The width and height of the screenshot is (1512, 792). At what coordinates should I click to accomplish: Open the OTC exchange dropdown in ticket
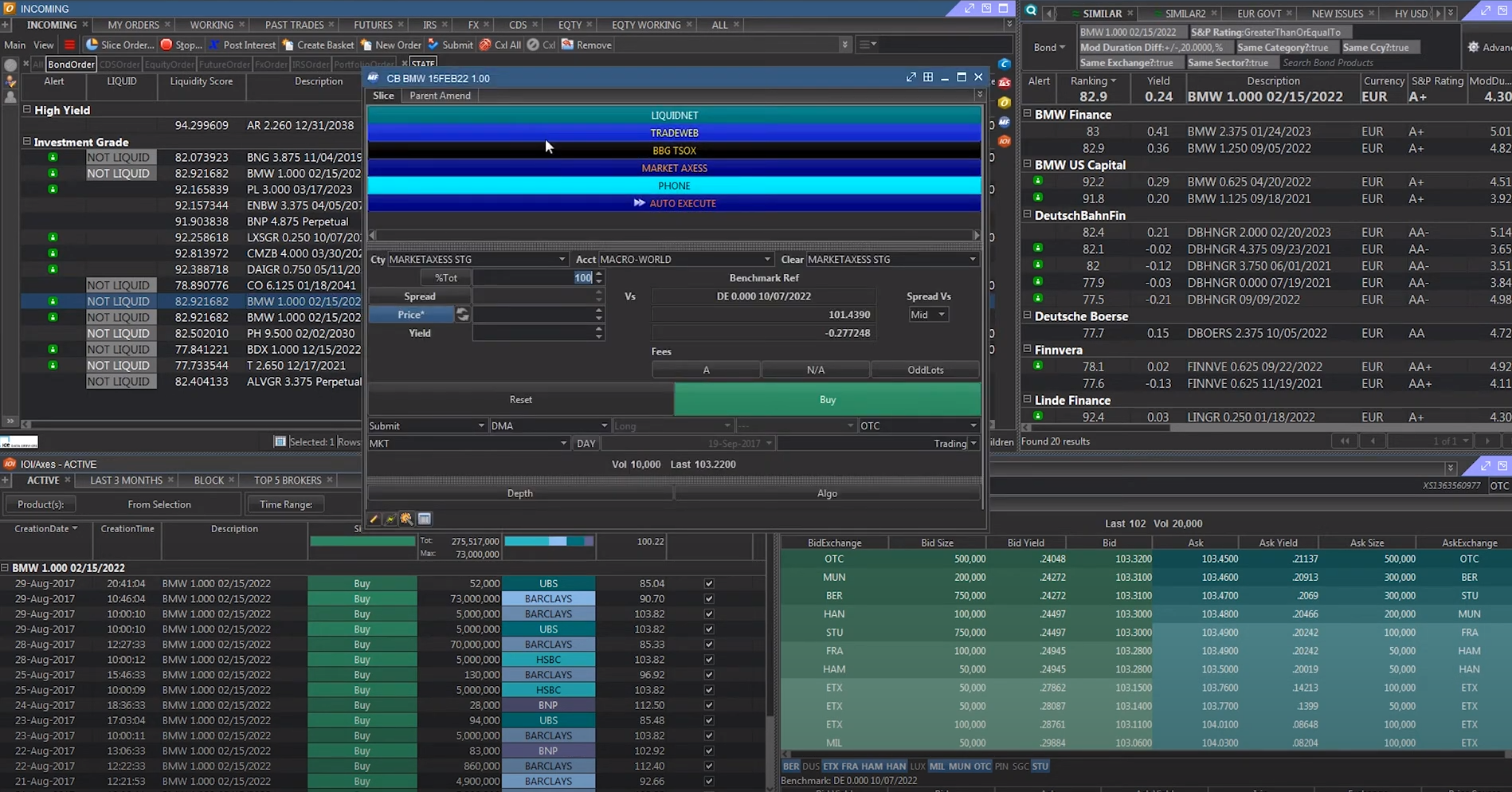(919, 425)
